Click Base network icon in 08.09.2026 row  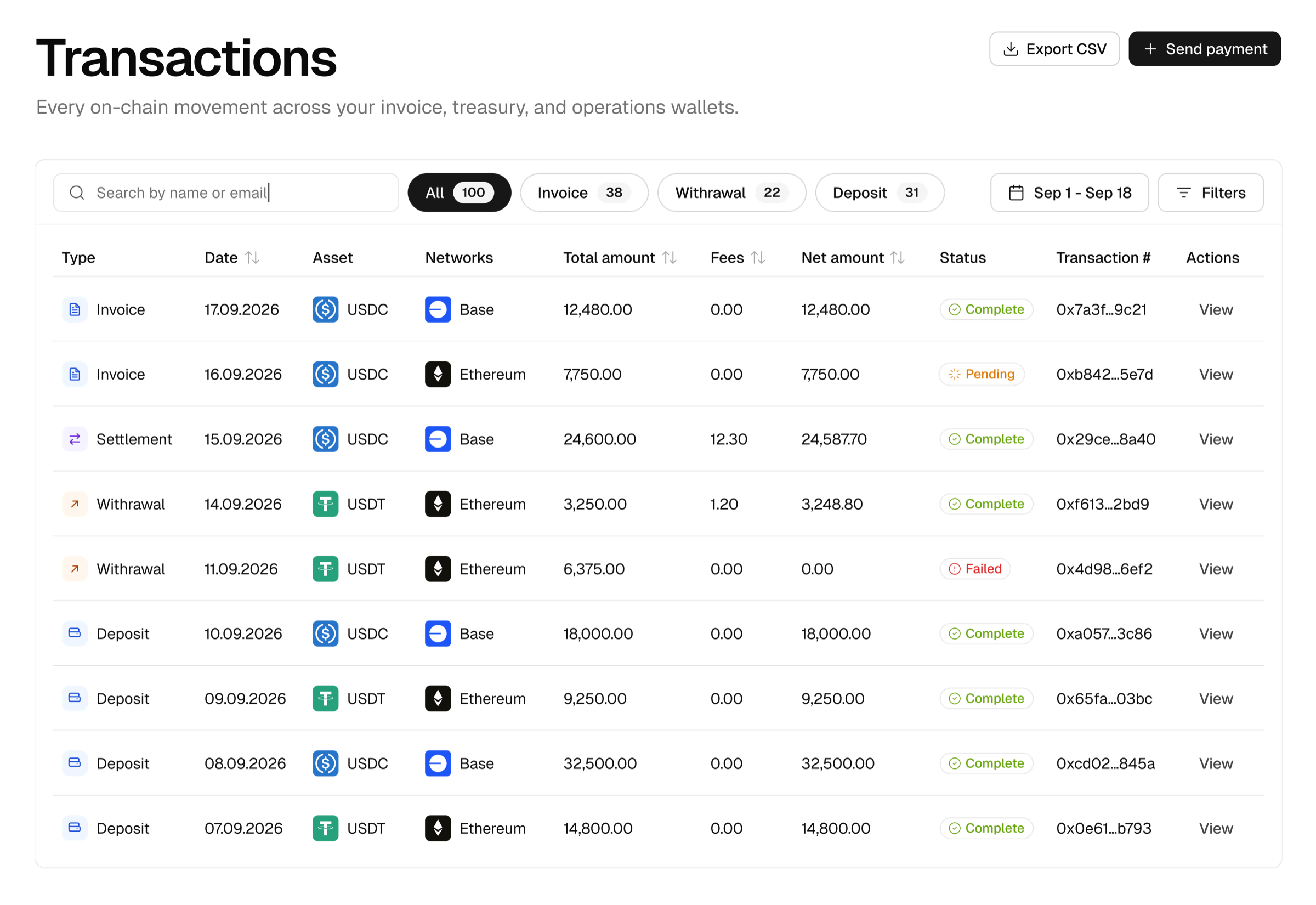point(438,763)
